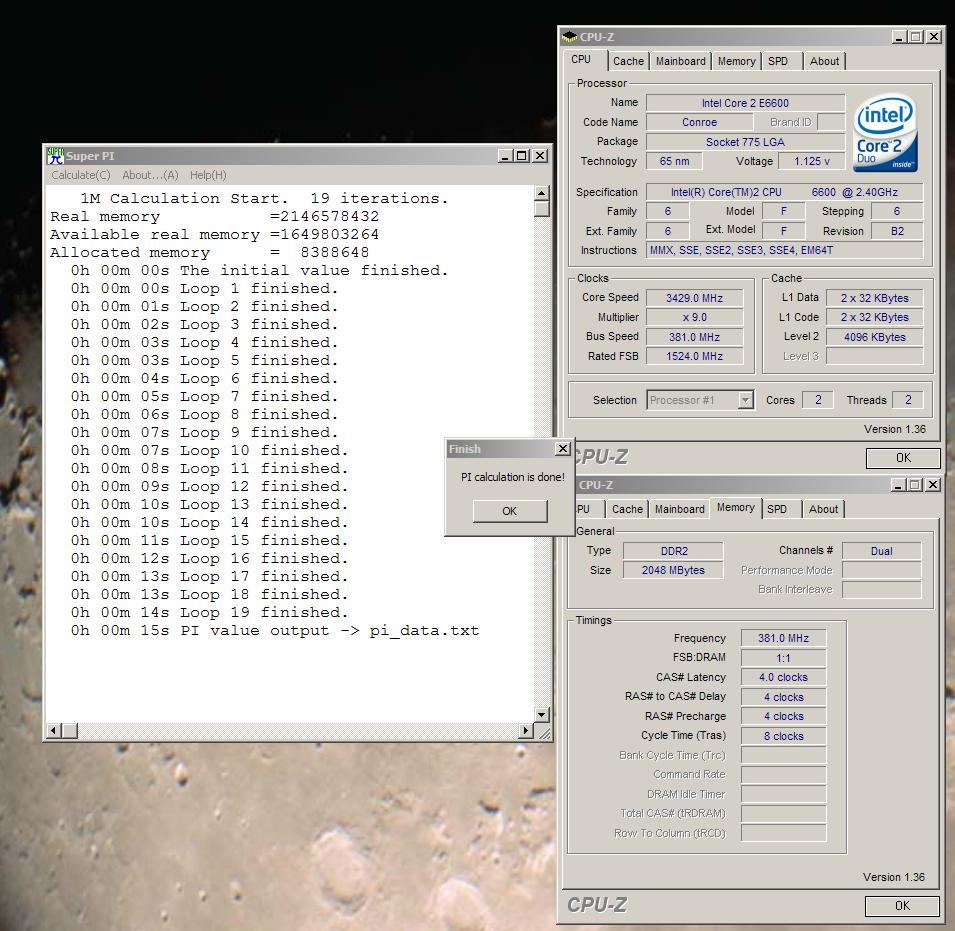Image resolution: width=955 pixels, height=931 pixels.
Task: Close the upper CPU-Z window
Action: pos(934,37)
